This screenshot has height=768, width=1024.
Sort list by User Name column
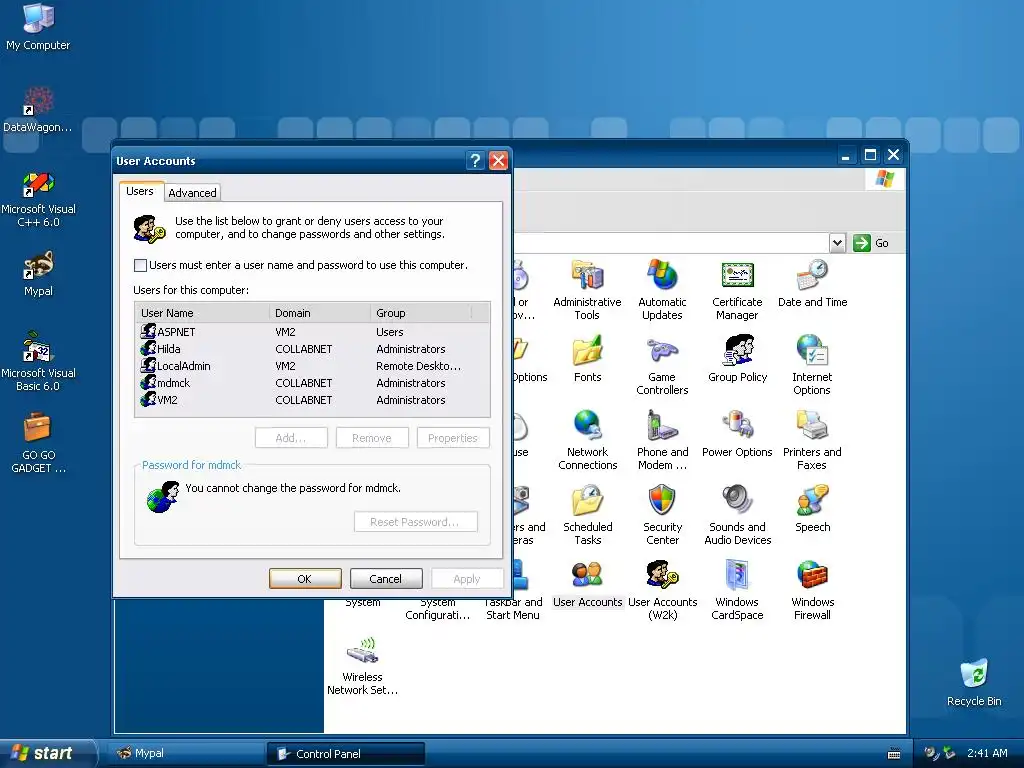tap(202, 313)
